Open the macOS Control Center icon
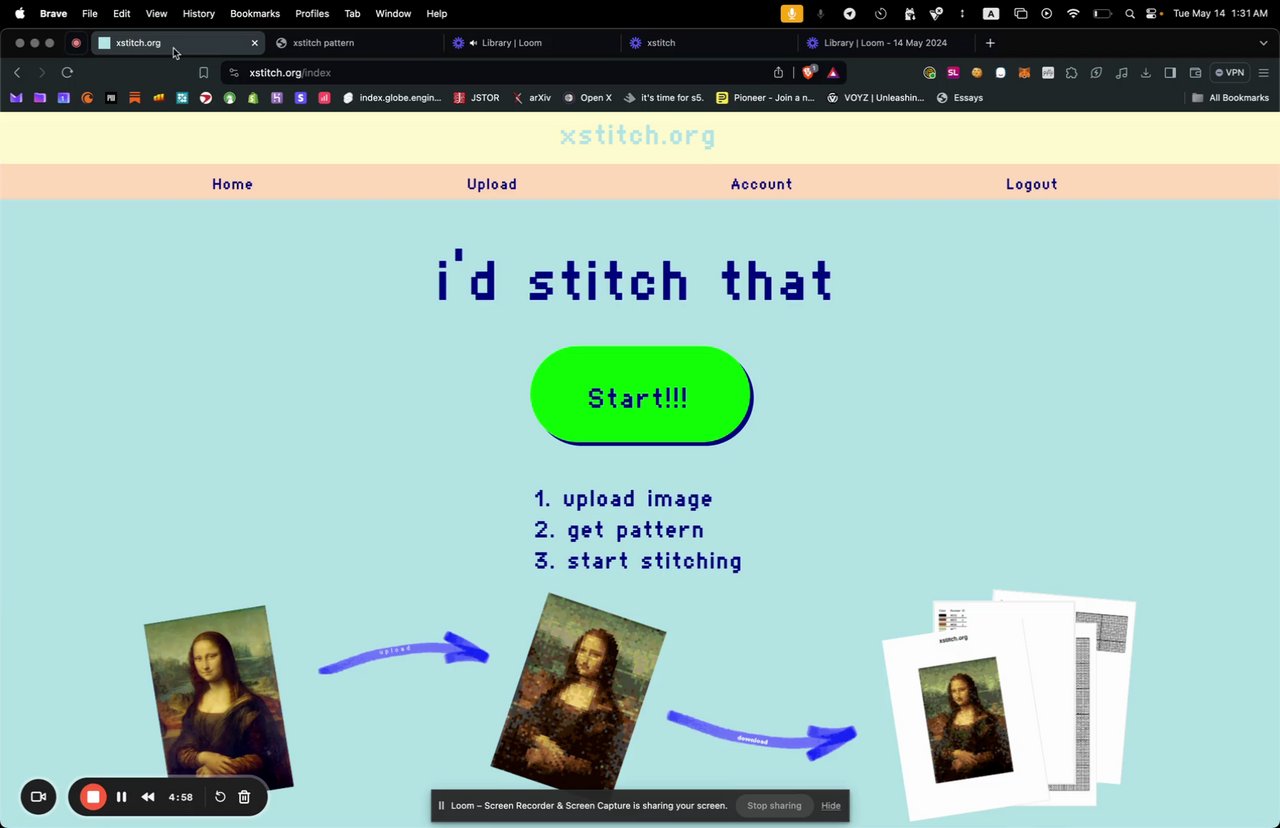 coord(1153,14)
